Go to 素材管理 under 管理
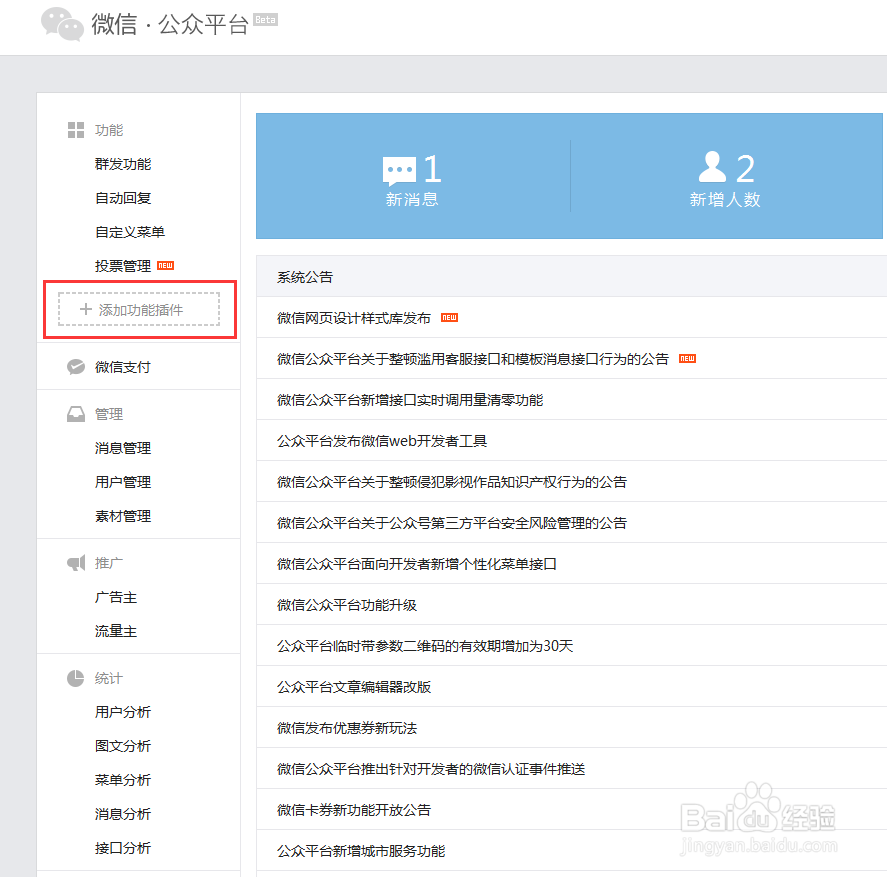 [x=122, y=515]
